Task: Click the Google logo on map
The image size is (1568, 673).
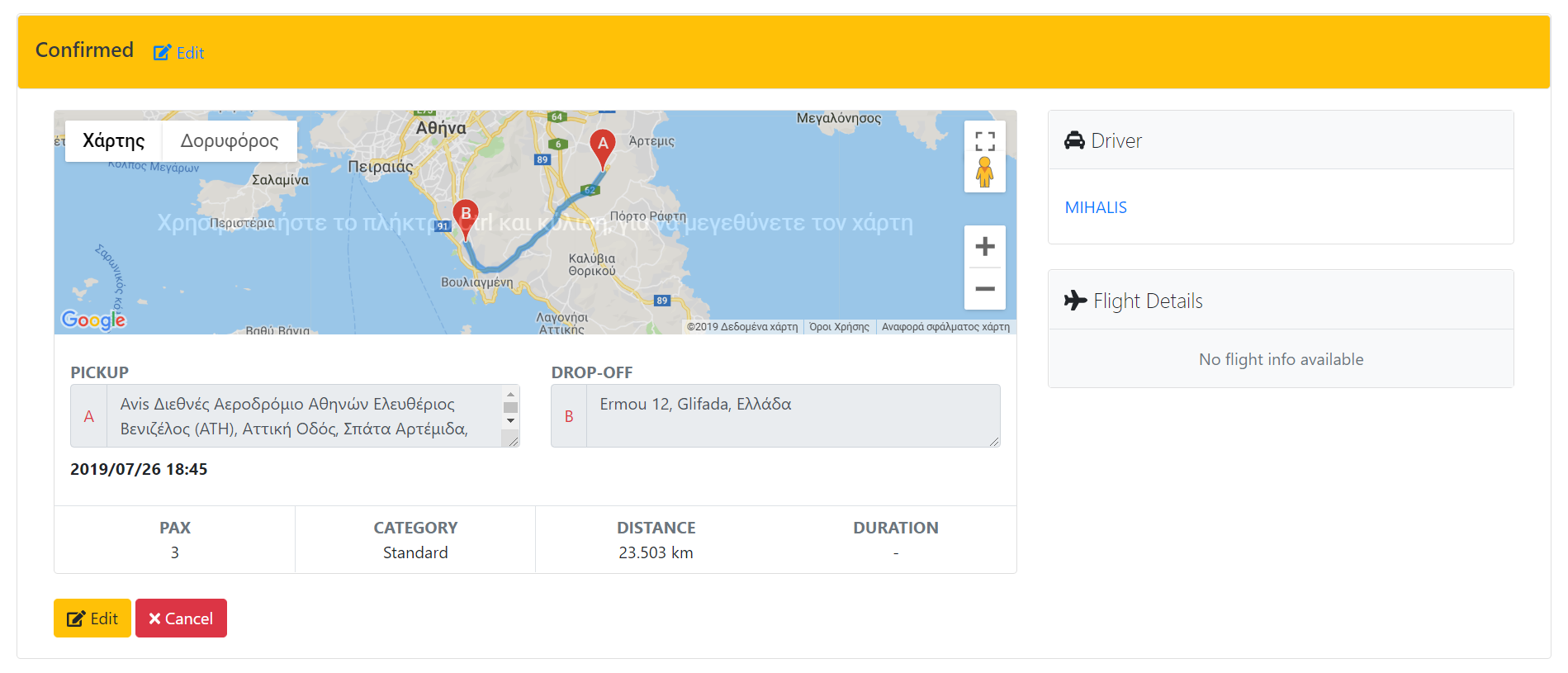Action: 93,320
